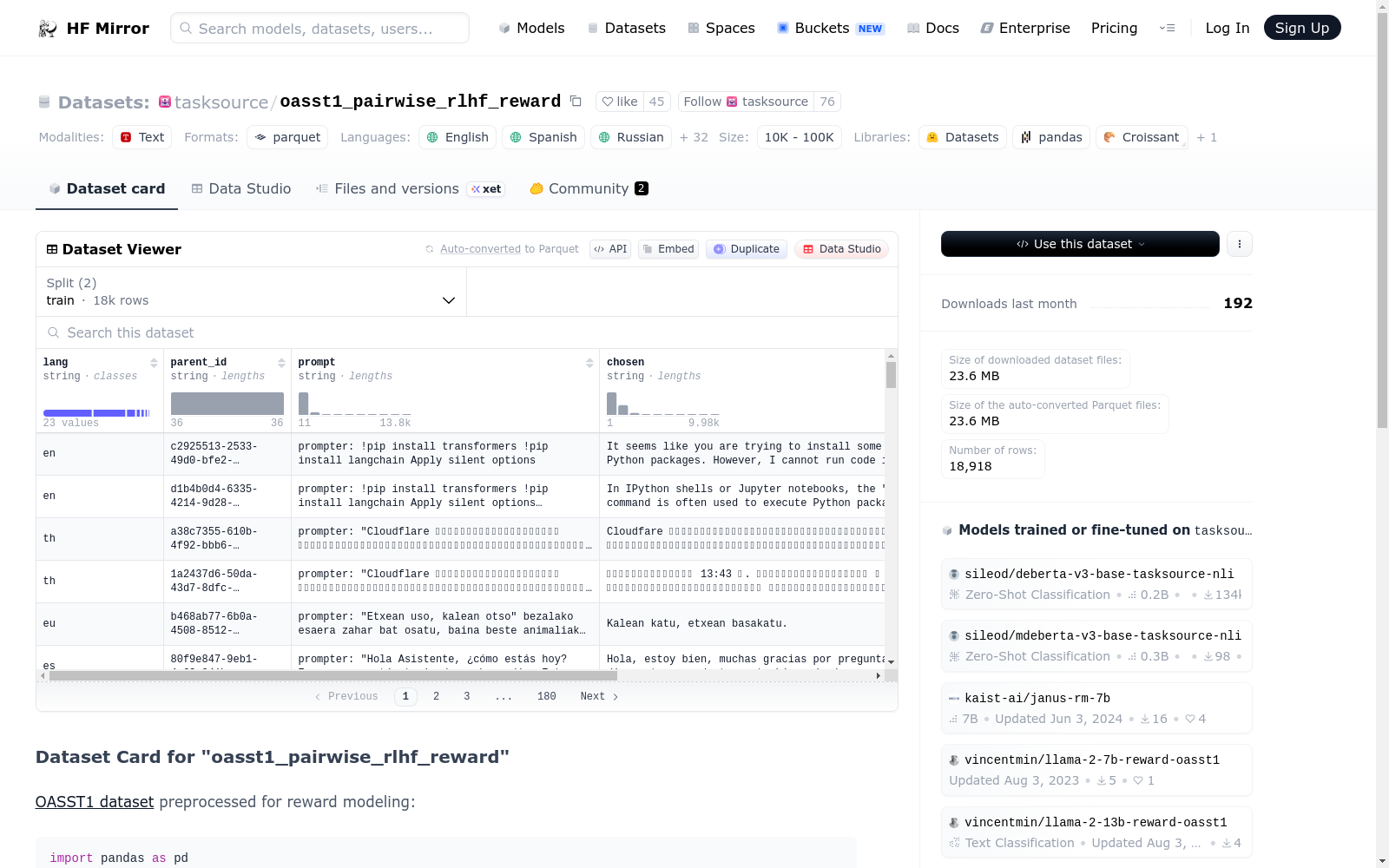Click the Duplicate button

tap(747, 249)
